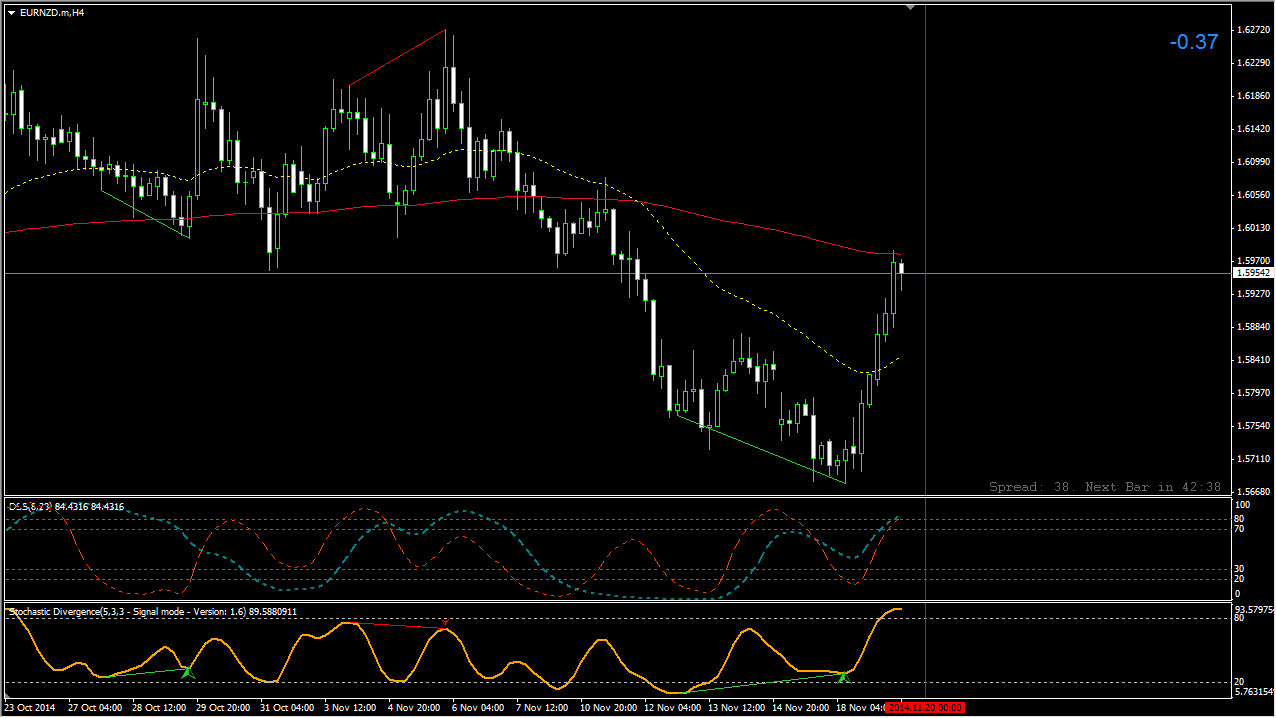
Task: Select the EURNZD.m,H4 chart title
Action: (x=52, y=13)
